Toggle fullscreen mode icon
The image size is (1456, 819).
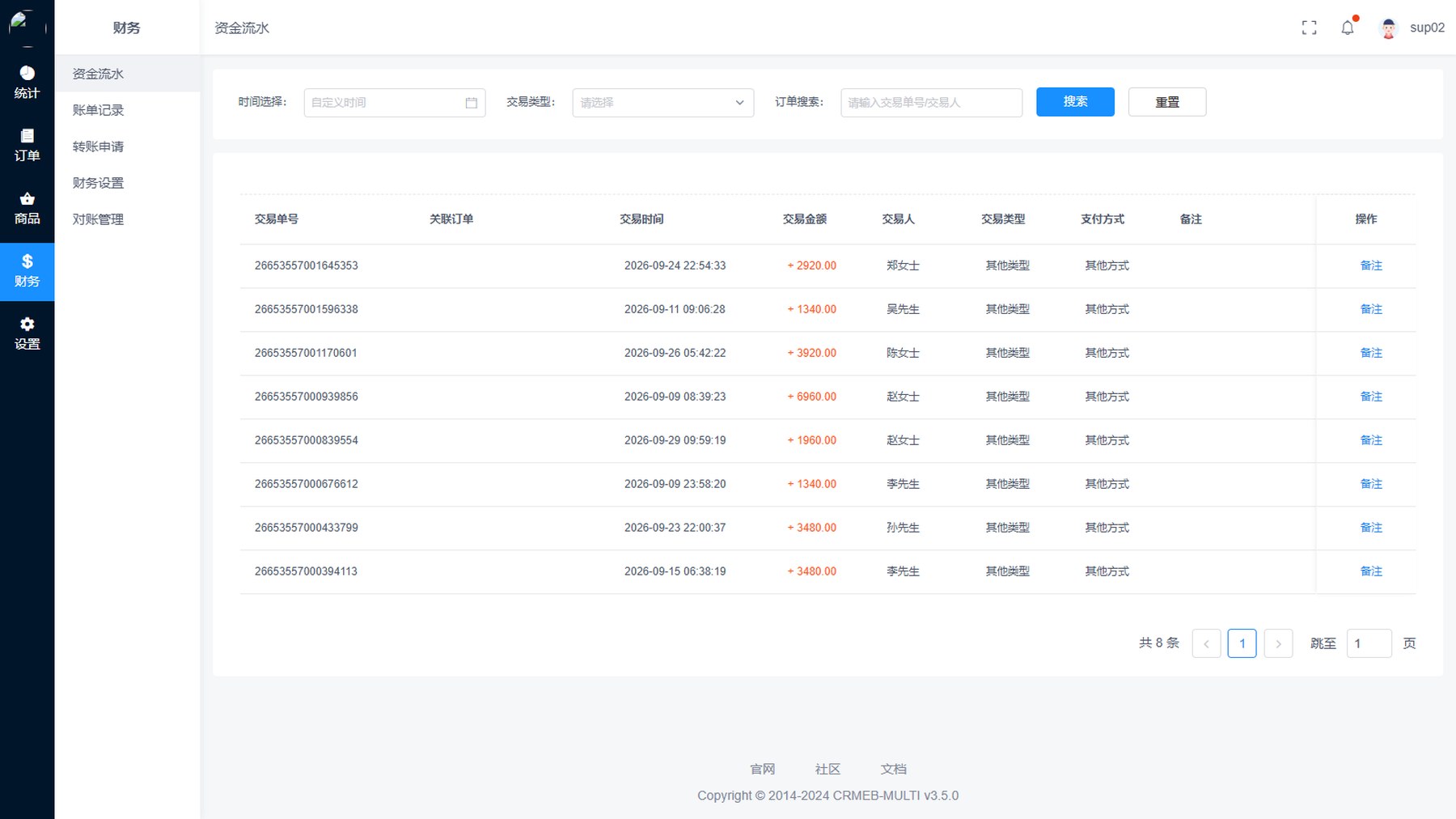pyautogui.click(x=1309, y=28)
